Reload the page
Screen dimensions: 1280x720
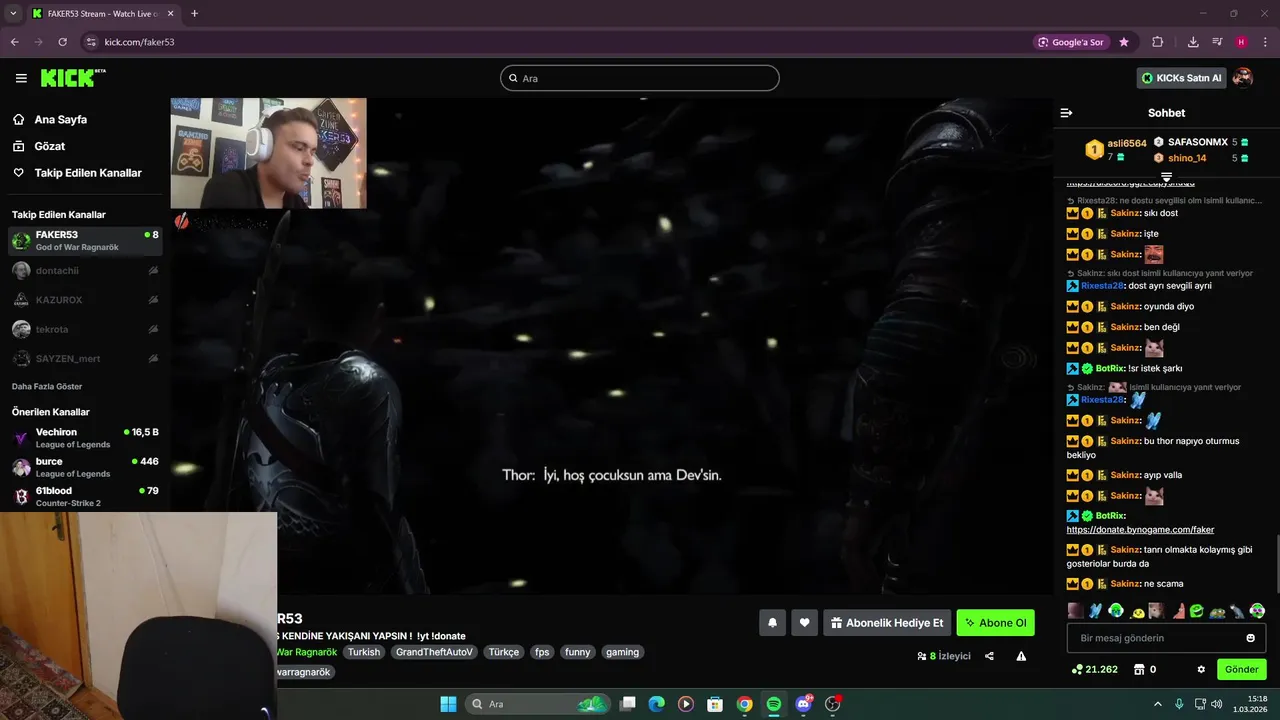(x=62, y=42)
